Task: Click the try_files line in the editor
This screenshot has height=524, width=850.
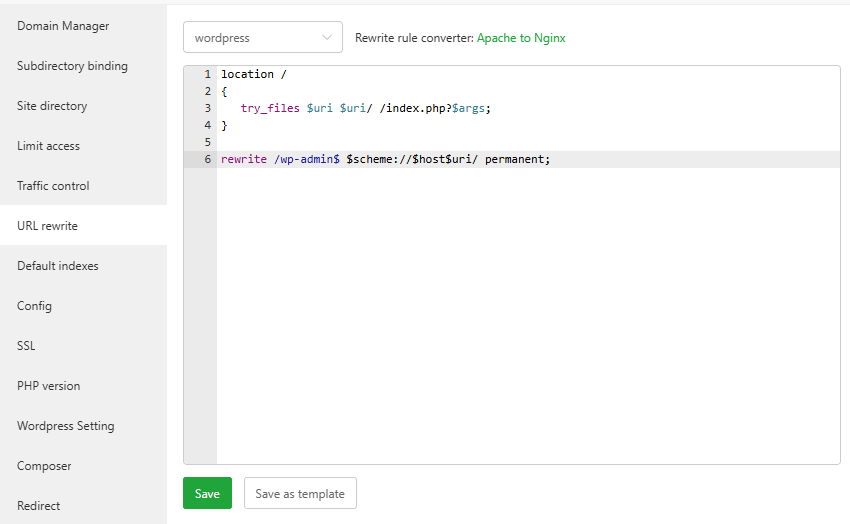Action: [x=366, y=108]
